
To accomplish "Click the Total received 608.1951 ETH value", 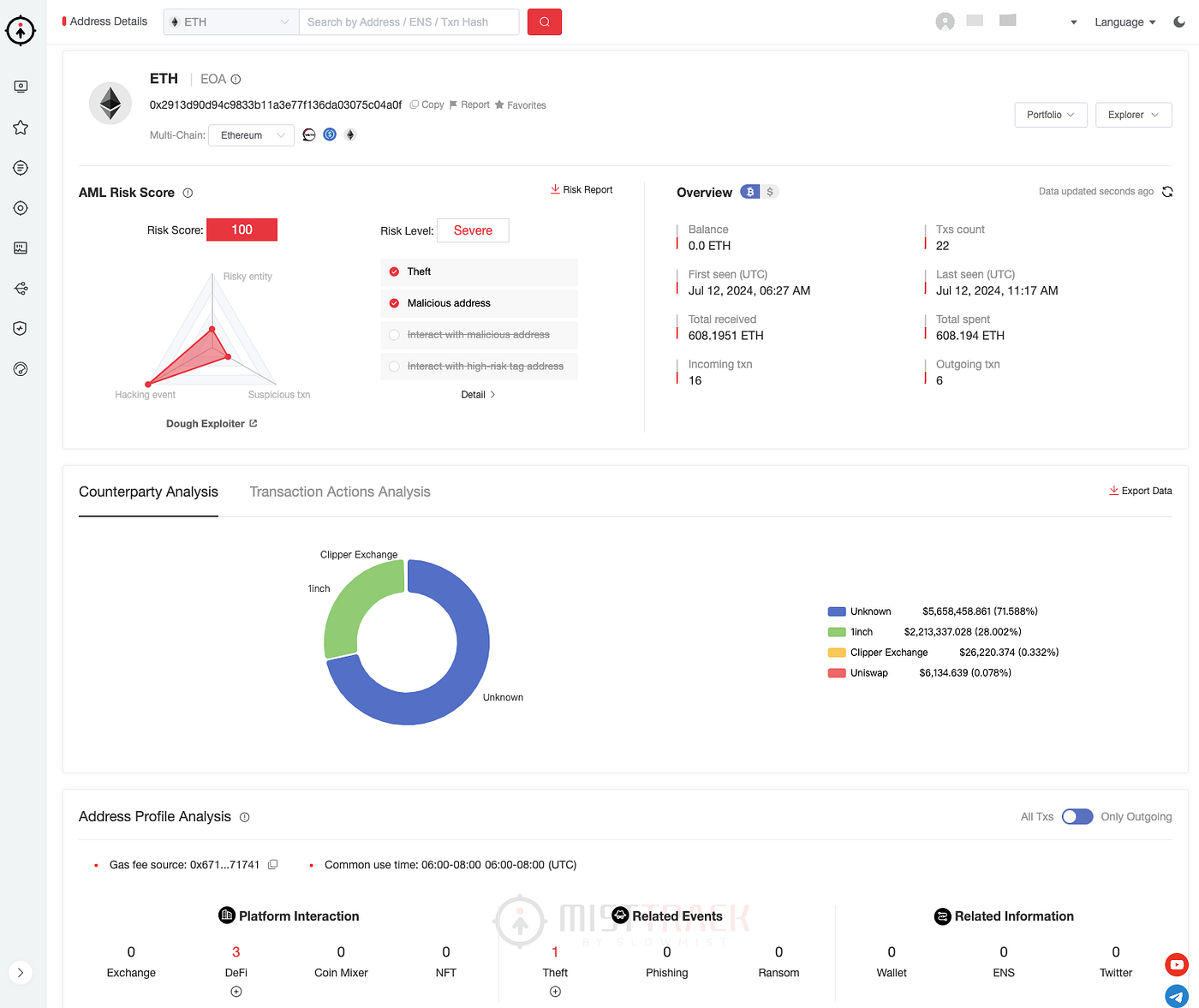I will (x=726, y=336).
